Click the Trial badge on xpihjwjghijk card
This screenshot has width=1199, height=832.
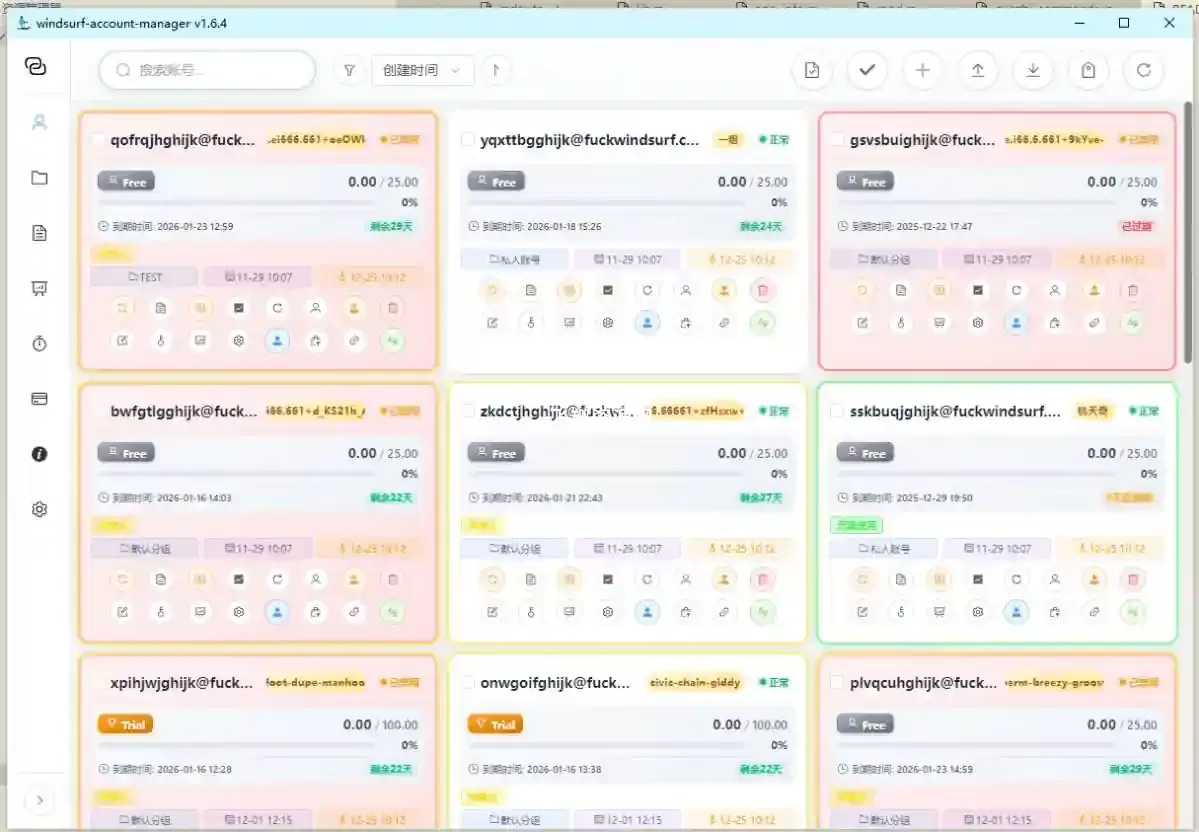(125, 724)
